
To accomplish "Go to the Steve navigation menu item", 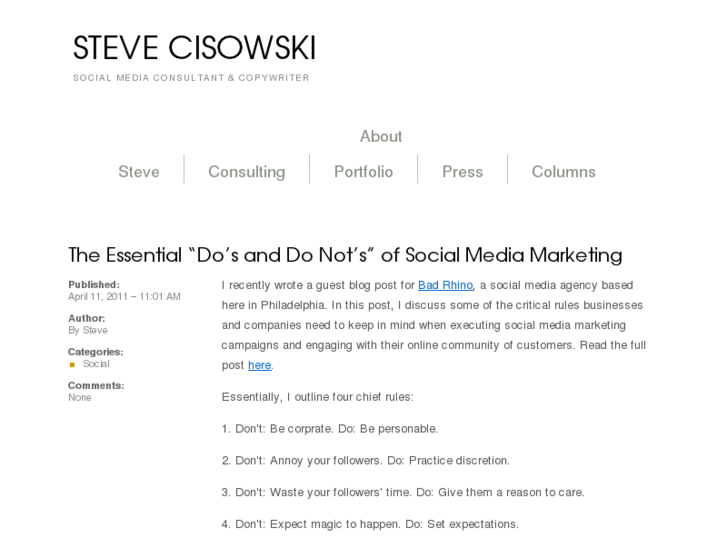I will point(139,171).
